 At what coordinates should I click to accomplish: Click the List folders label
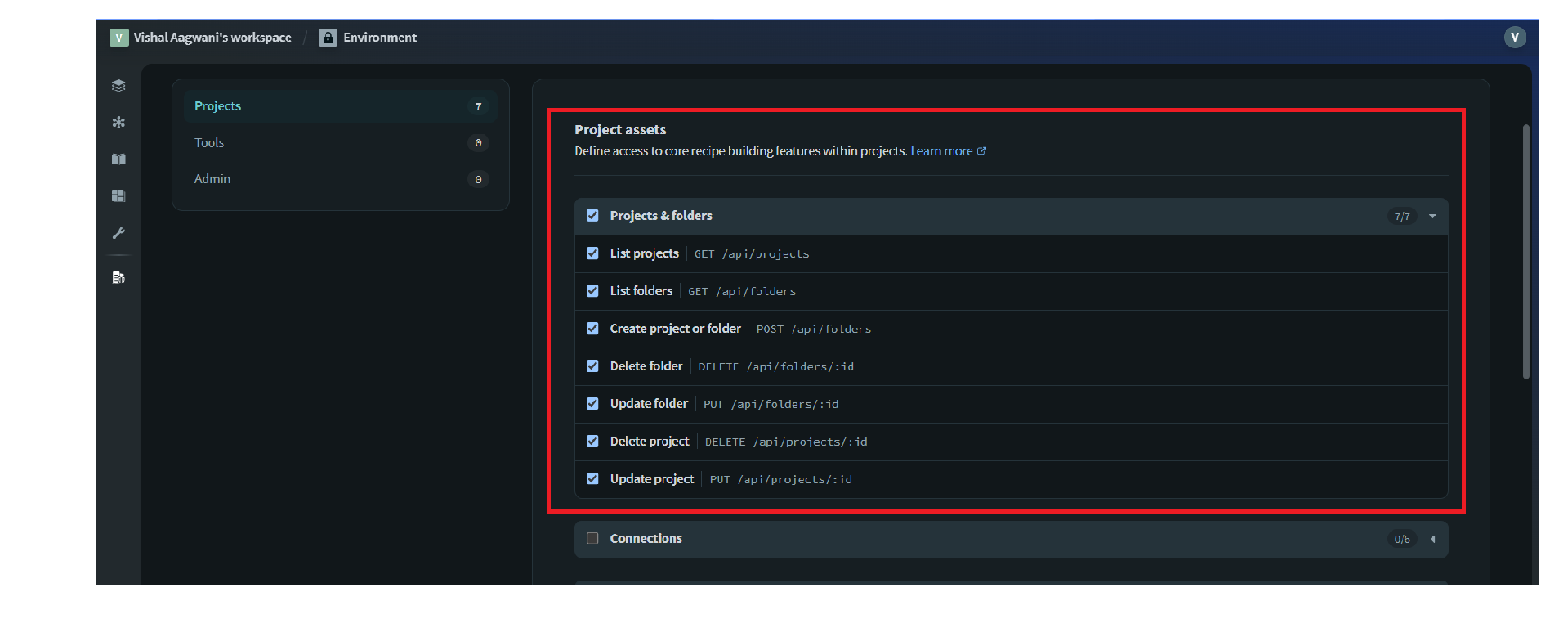pyautogui.click(x=641, y=291)
